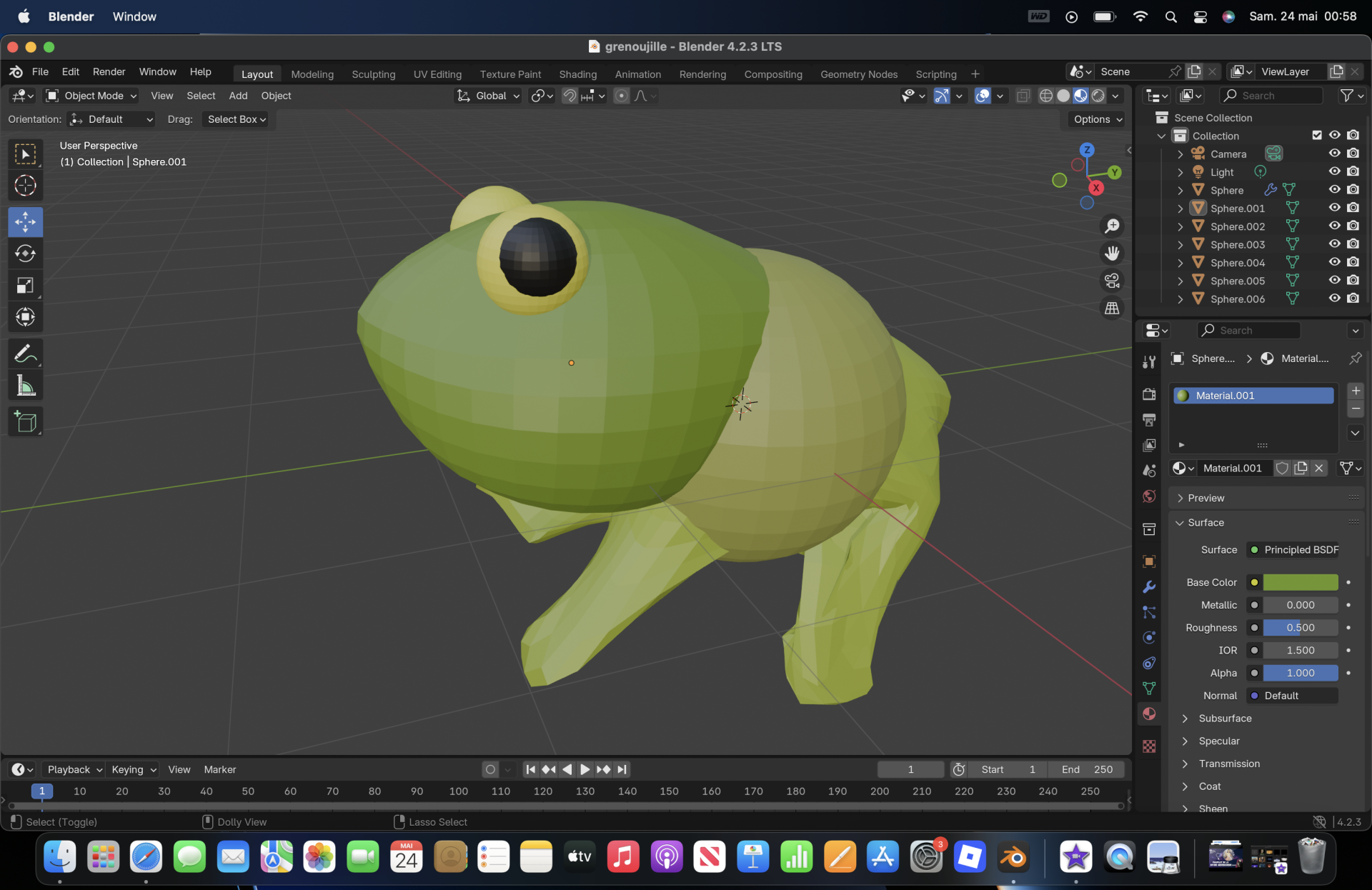The height and width of the screenshot is (890, 1372).
Task: Hide Sphere.004 via its eye icon
Action: click(1334, 262)
